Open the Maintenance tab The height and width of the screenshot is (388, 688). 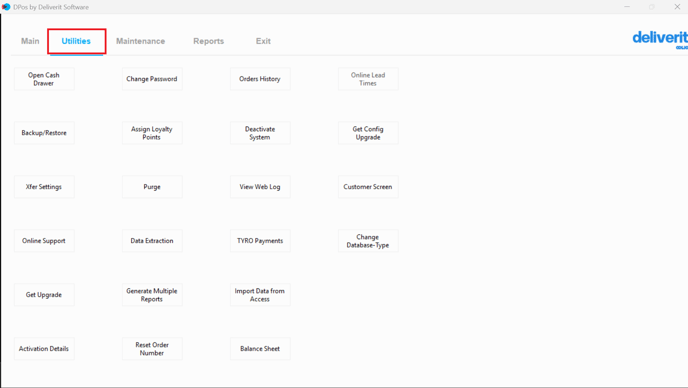coord(140,41)
